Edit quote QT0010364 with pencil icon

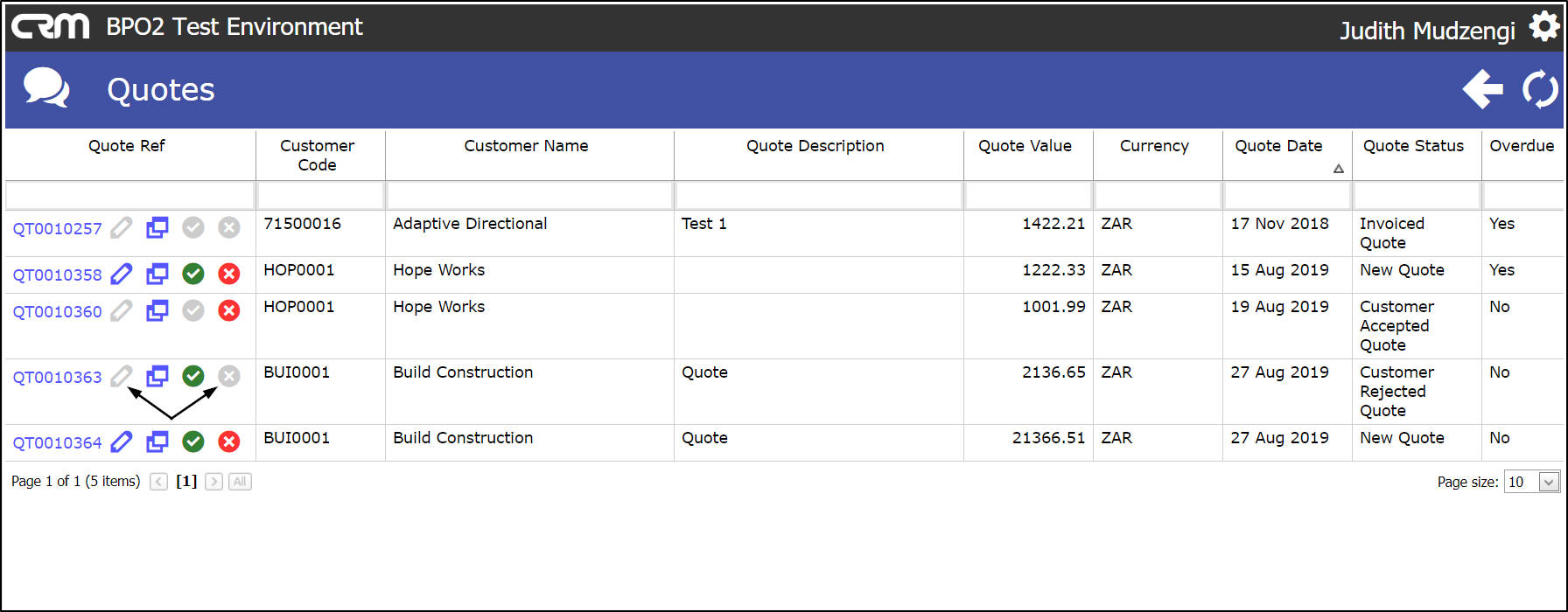pos(122,442)
